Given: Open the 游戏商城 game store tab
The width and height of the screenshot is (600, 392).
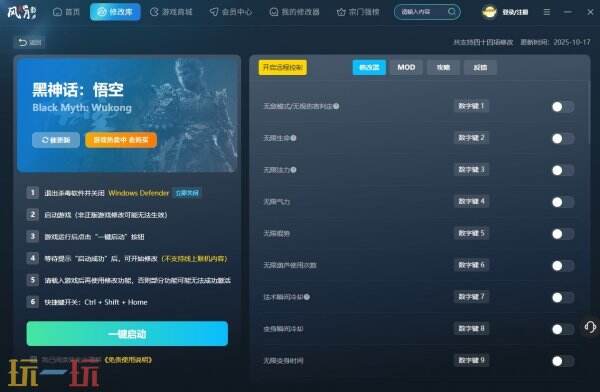Looking at the screenshot, I should (x=171, y=12).
